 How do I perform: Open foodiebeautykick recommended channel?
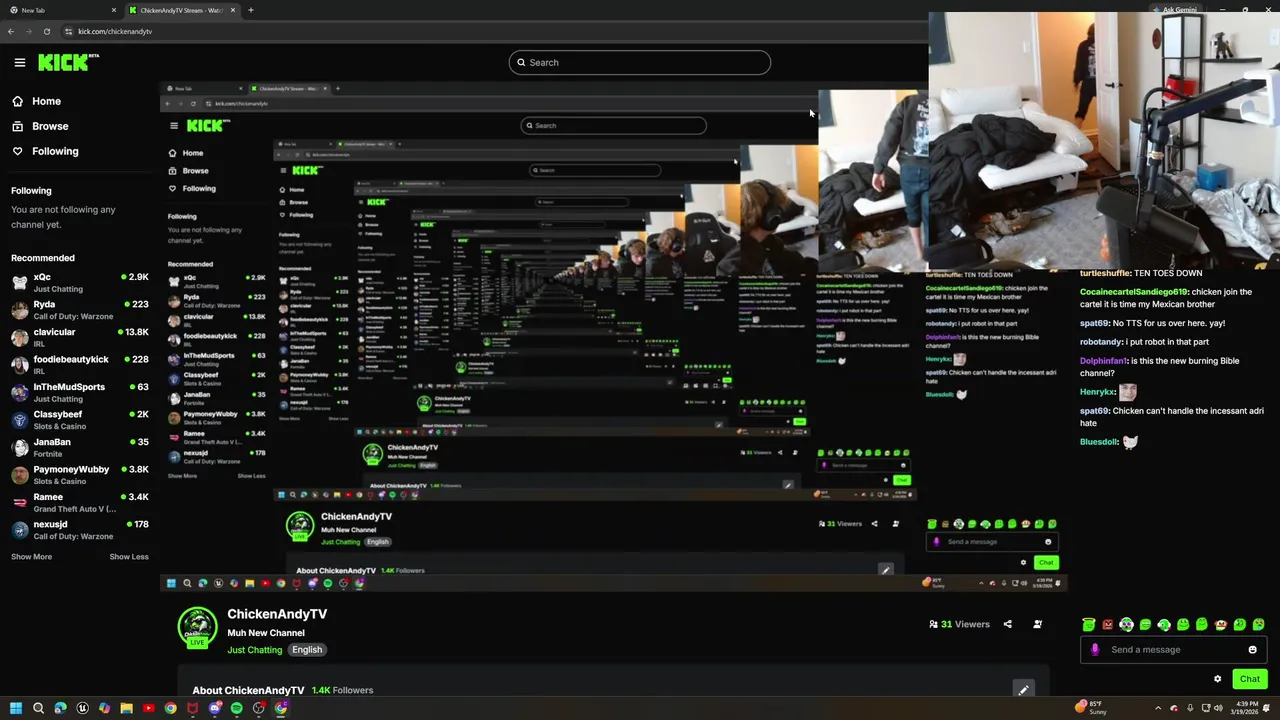pos(80,365)
